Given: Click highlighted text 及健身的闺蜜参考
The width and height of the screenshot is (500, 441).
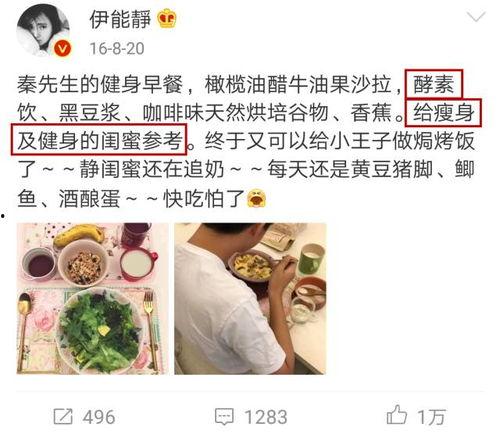Looking at the screenshot, I should (99, 140).
